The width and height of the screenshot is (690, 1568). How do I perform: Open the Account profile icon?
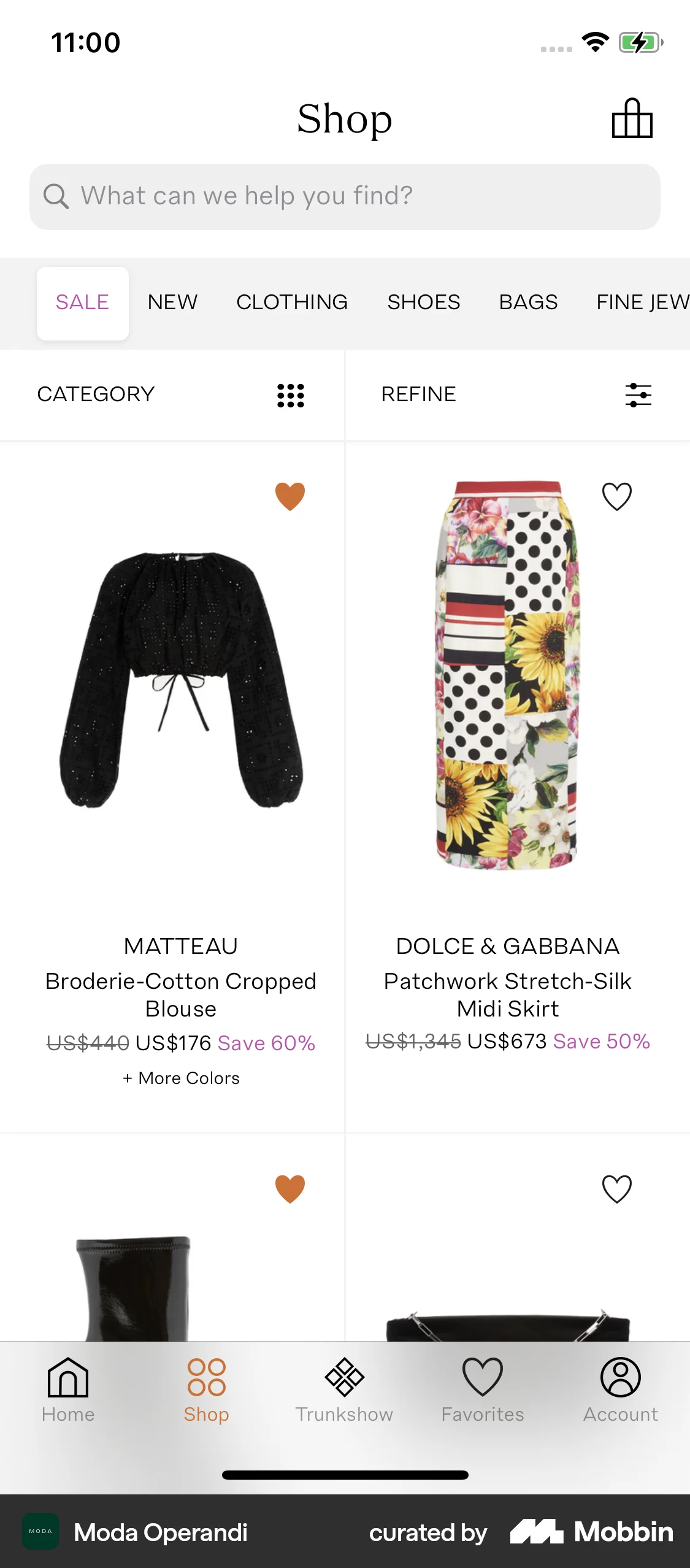(621, 1390)
